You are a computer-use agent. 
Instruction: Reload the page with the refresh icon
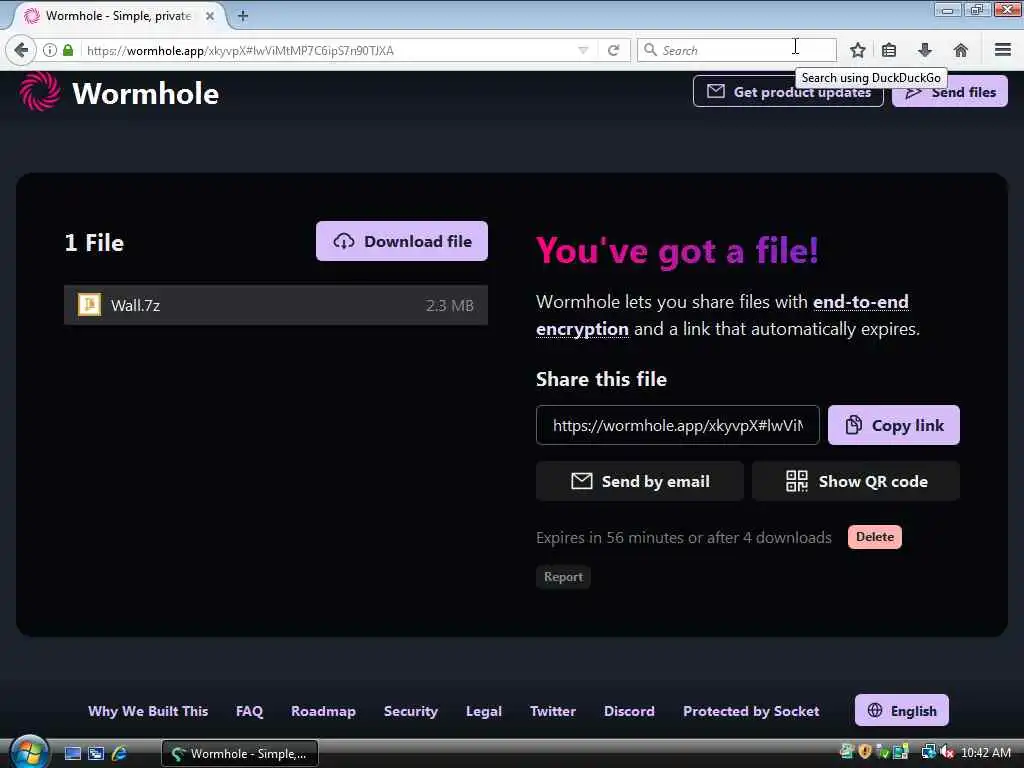(x=613, y=50)
